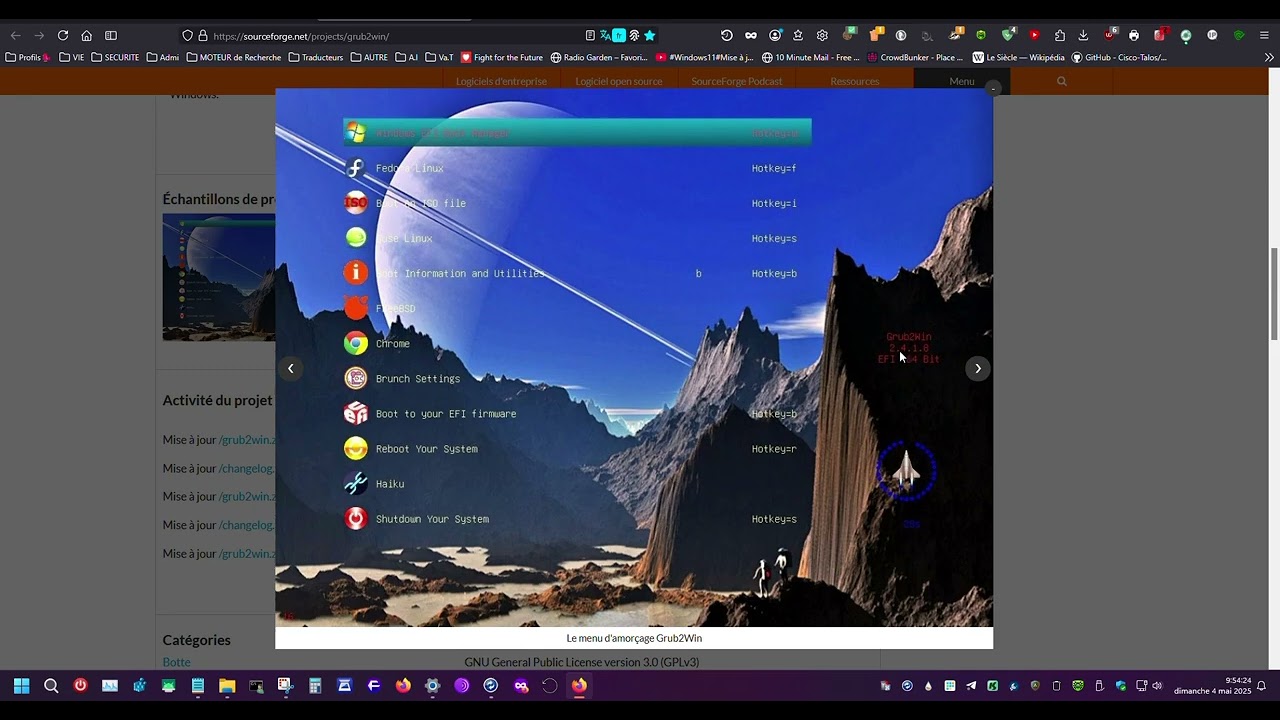Bookmark this page with the star icon
Image resolution: width=1280 pixels, height=720 pixels.
pos(649,36)
